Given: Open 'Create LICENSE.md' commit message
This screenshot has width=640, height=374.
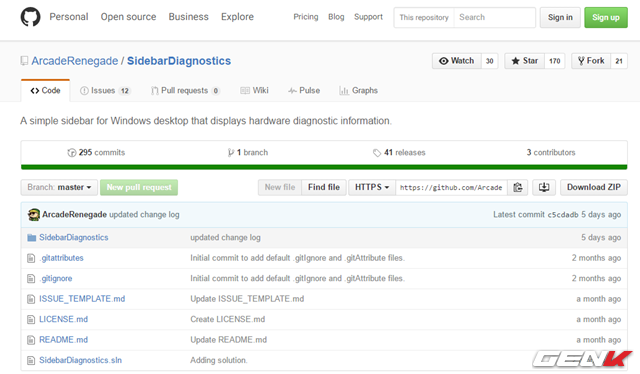Looking at the screenshot, I should [227, 319].
